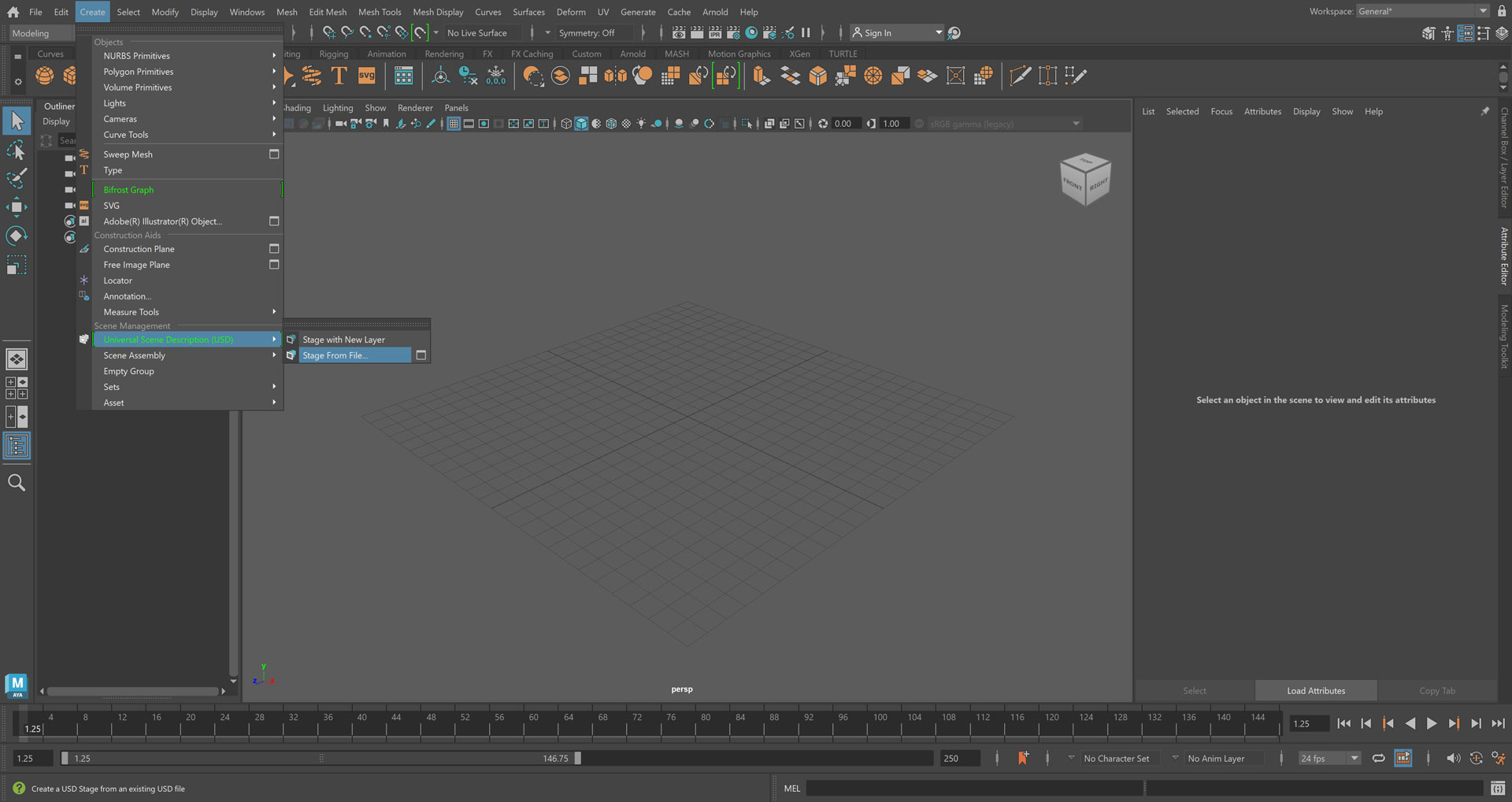The width and height of the screenshot is (1512, 802).
Task: Click the Copy Tab button
Action: [x=1437, y=690]
